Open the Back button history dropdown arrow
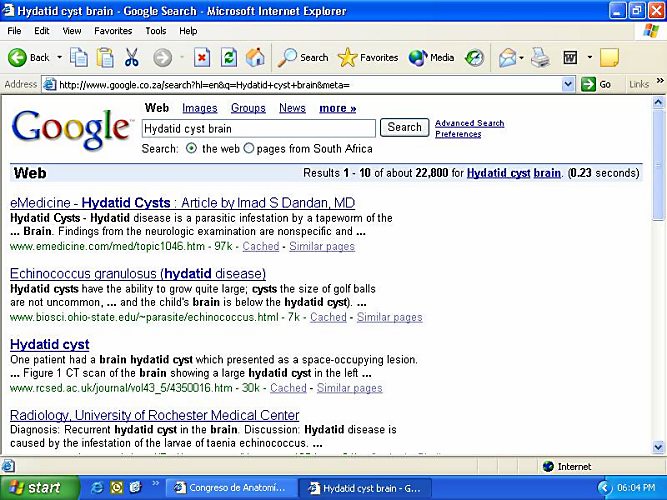This screenshot has height=500, width=667. (x=60, y=57)
